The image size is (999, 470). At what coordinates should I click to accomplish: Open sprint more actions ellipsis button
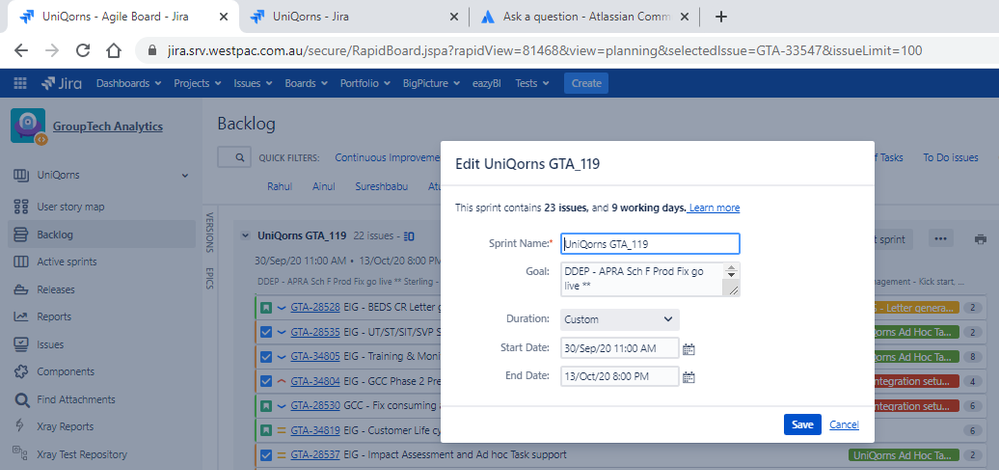click(940, 239)
